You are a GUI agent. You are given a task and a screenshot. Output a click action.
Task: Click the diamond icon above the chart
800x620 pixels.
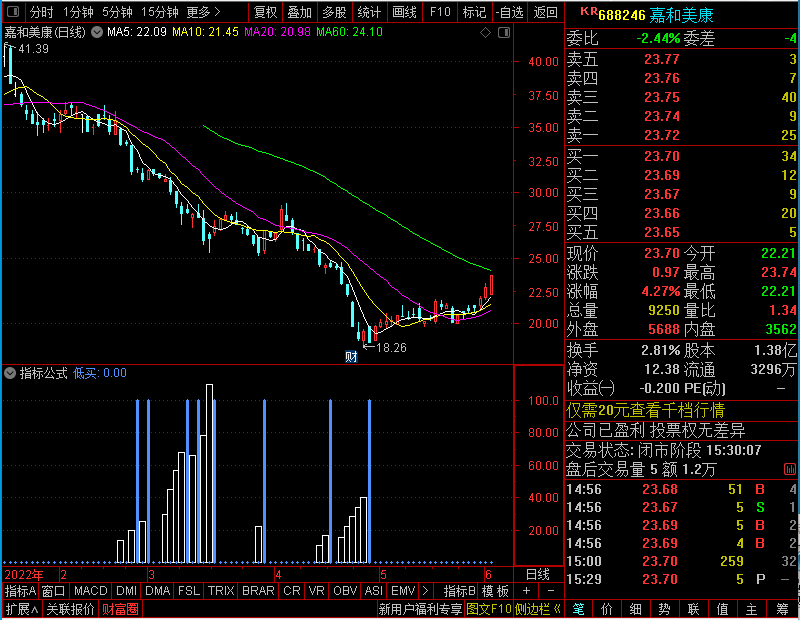(x=486, y=33)
